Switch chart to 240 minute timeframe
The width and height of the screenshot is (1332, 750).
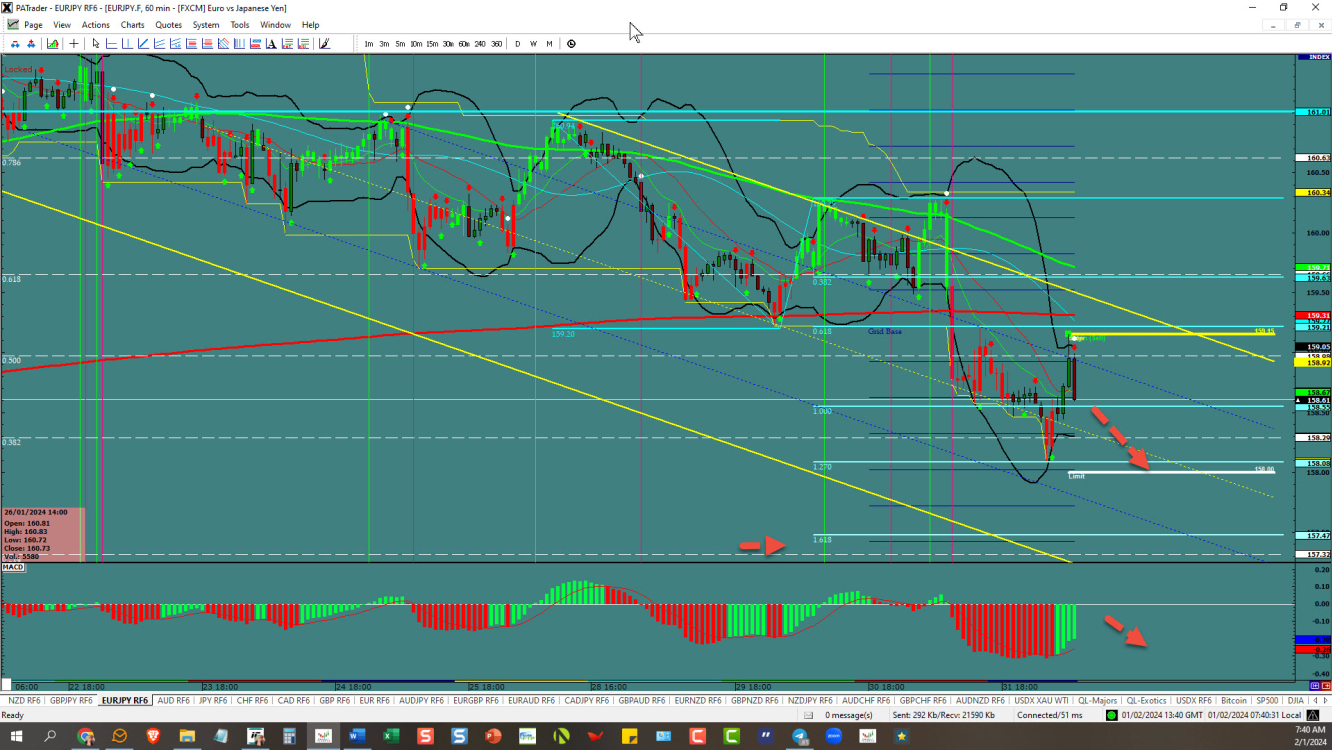coord(480,44)
